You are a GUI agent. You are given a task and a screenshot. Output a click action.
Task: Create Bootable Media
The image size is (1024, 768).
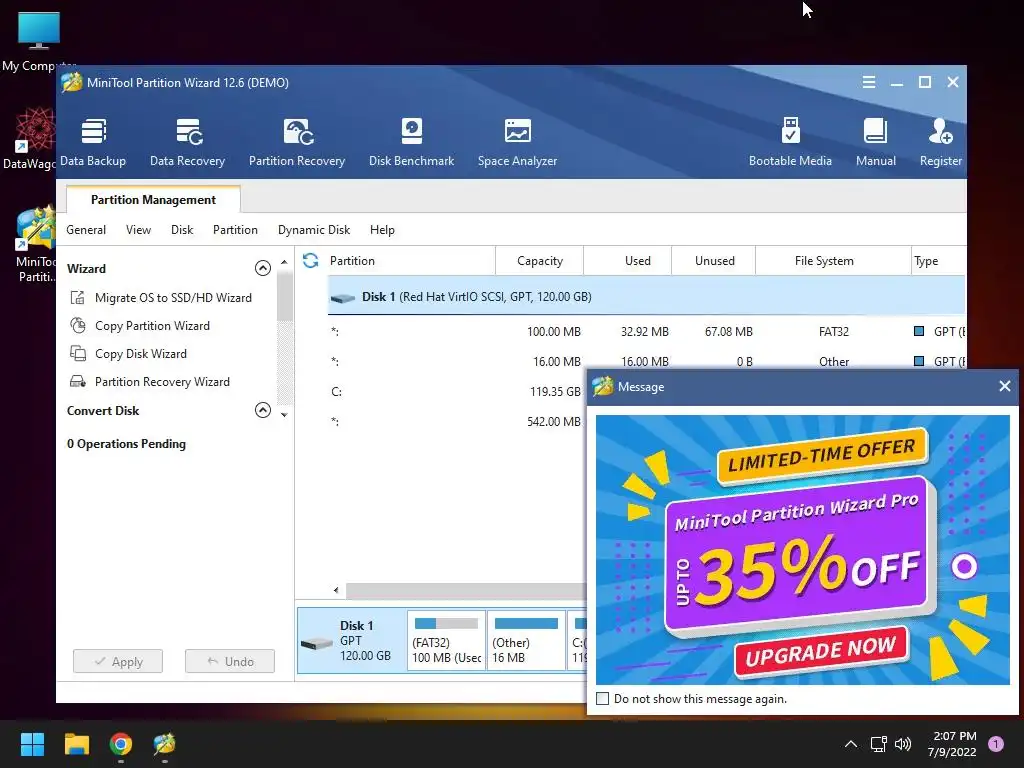click(x=790, y=142)
